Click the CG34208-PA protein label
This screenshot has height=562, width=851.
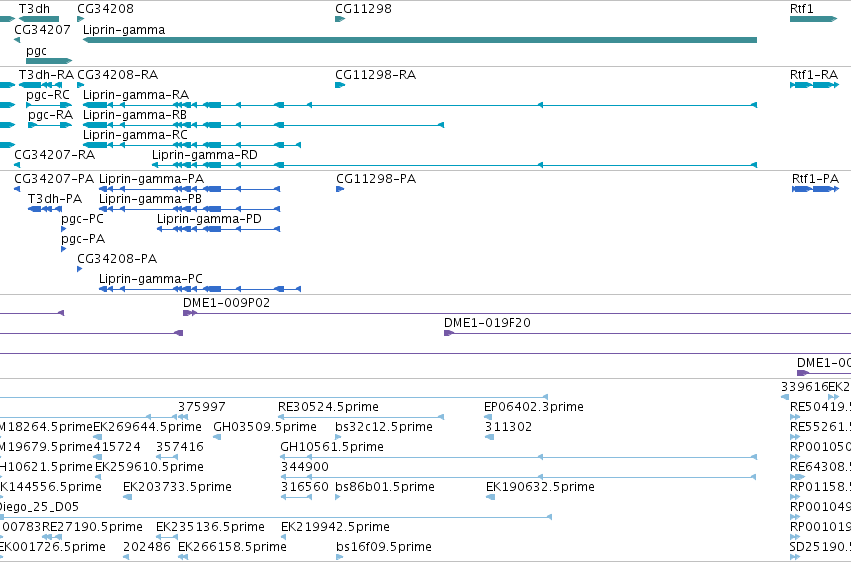[117, 259]
